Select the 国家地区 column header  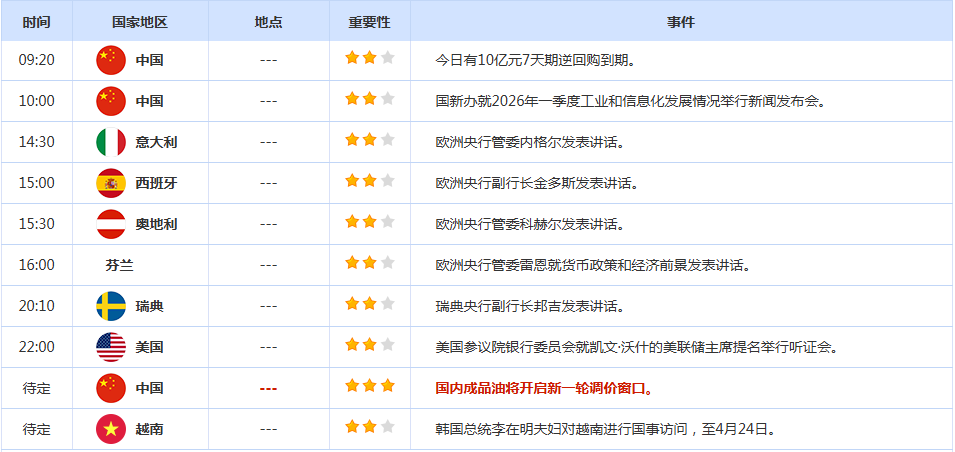click(140, 22)
